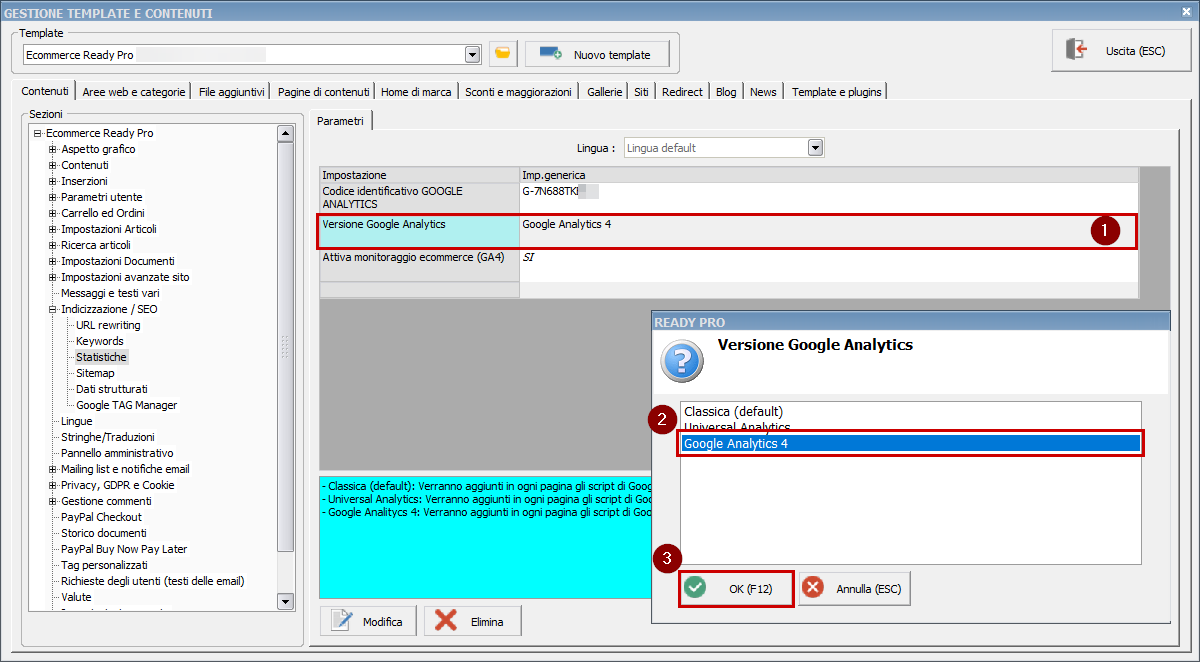
Task: Open the Lingua default dropdown
Action: 815,148
